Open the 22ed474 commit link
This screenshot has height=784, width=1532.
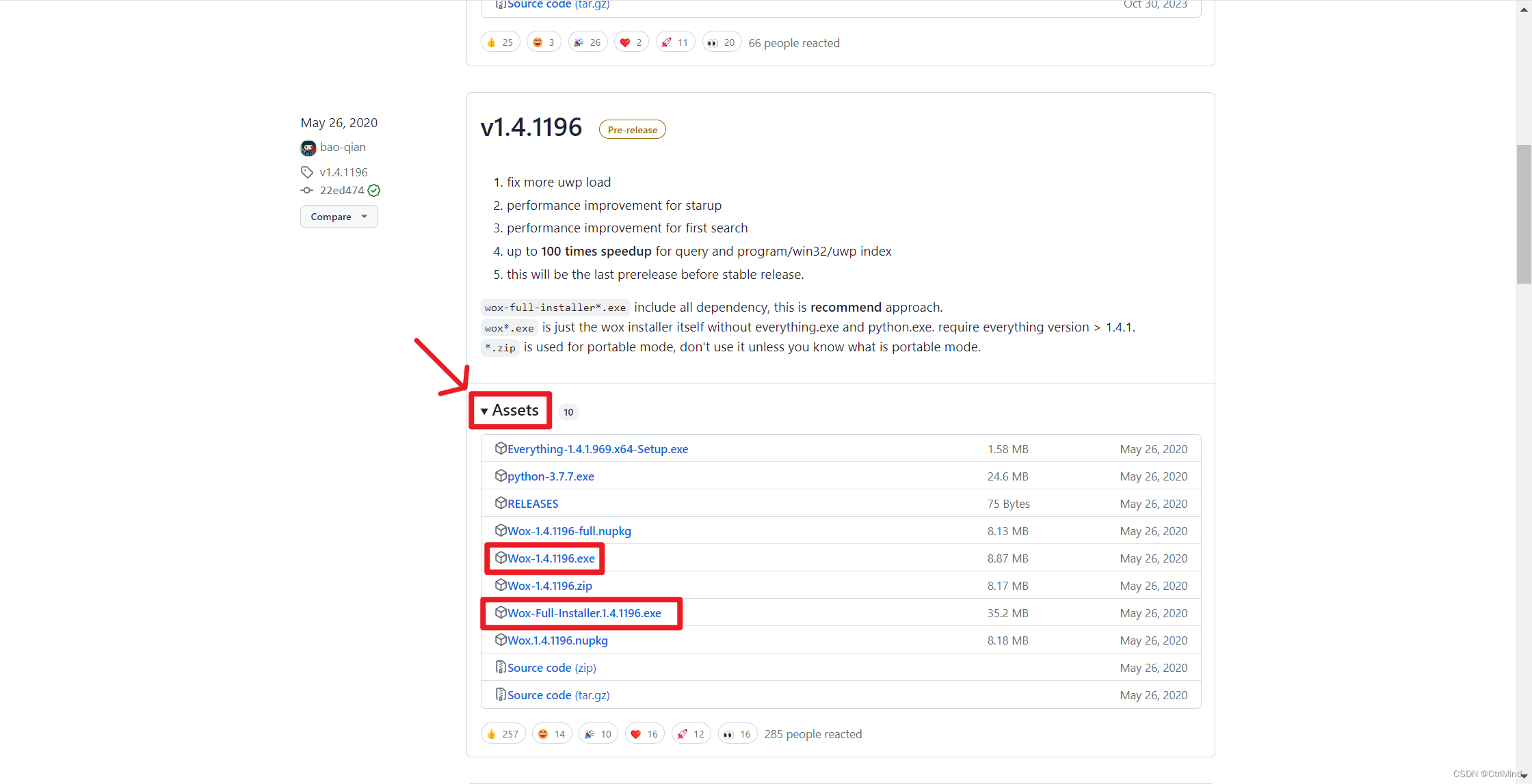[341, 191]
